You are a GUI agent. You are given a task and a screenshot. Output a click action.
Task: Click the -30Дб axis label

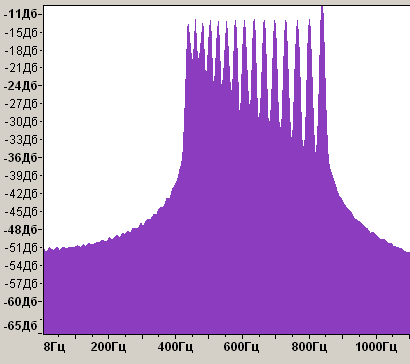21,122
